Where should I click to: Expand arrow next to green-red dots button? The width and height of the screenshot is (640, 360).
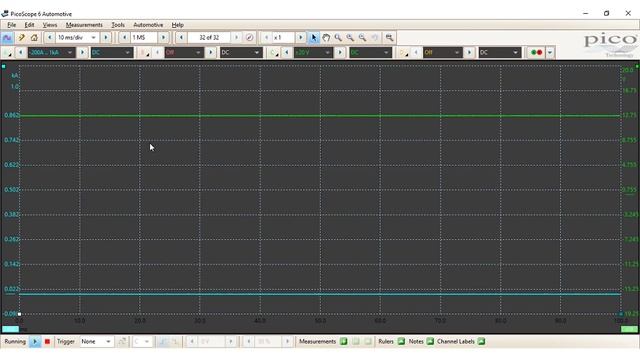550,53
